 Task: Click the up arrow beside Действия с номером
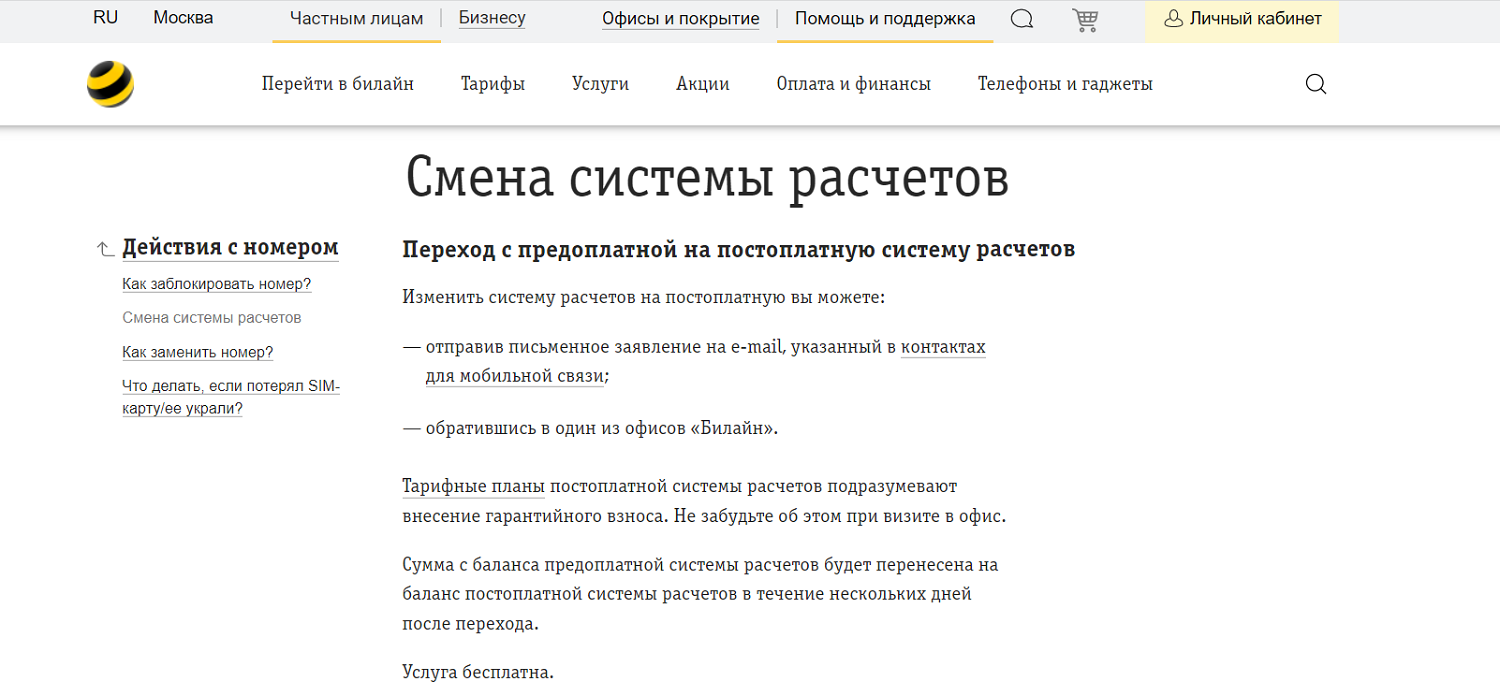[x=105, y=249]
